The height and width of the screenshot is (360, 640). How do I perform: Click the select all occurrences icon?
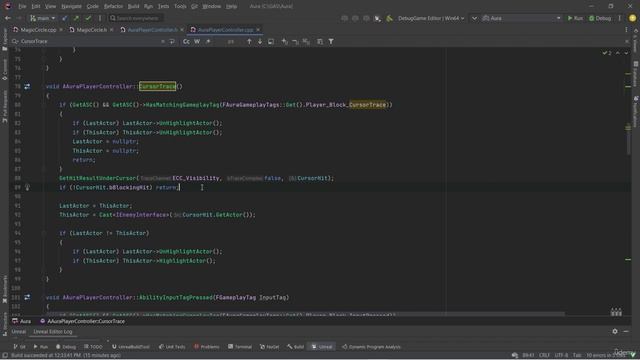pyautogui.click(x=306, y=41)
